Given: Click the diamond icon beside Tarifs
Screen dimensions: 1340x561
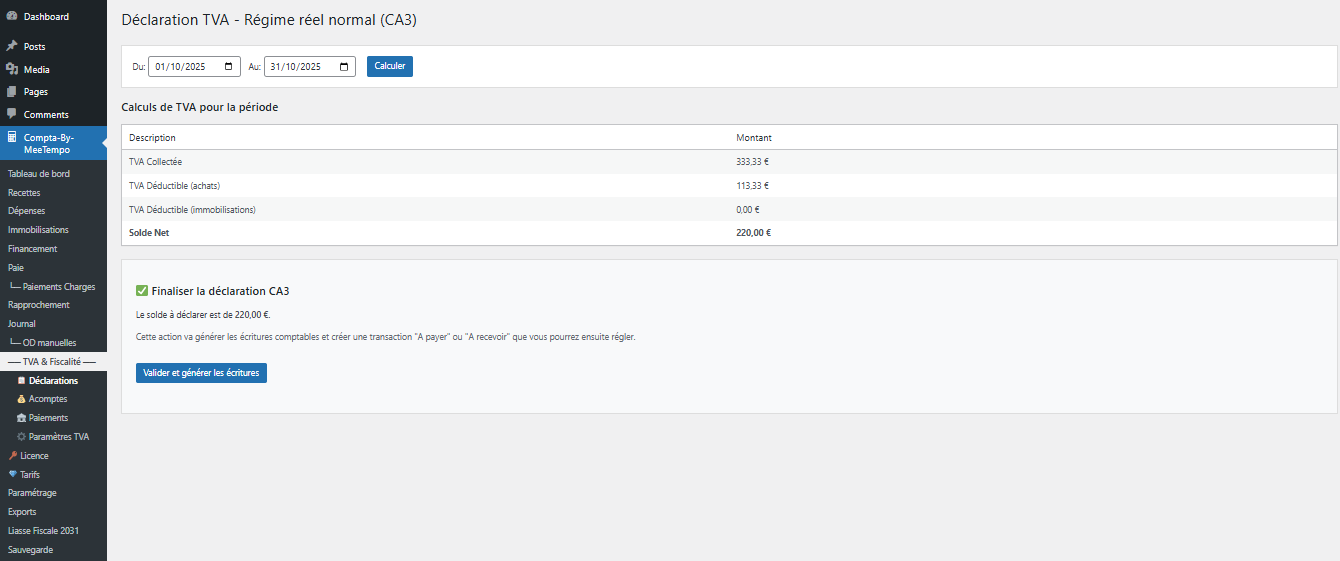Looking at the screenshot, I should click(13, 475).
